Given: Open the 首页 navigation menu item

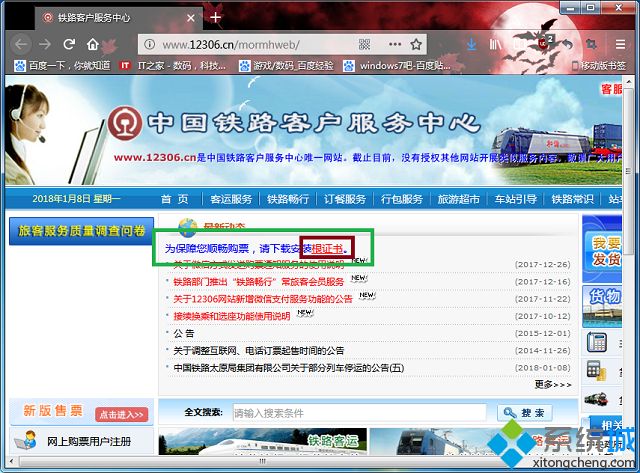Looking at the screenshot, I should [x=174, y=199].
